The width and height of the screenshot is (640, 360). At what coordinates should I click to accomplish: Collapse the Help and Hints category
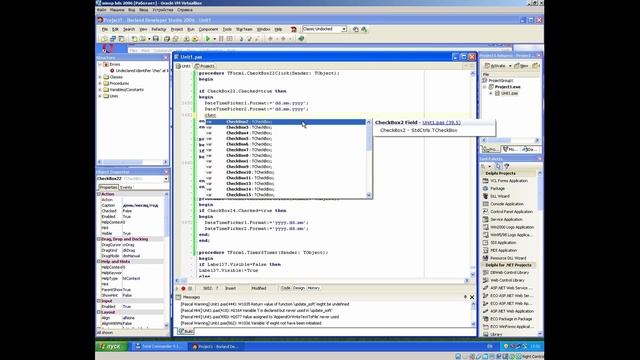pos(99,262)
